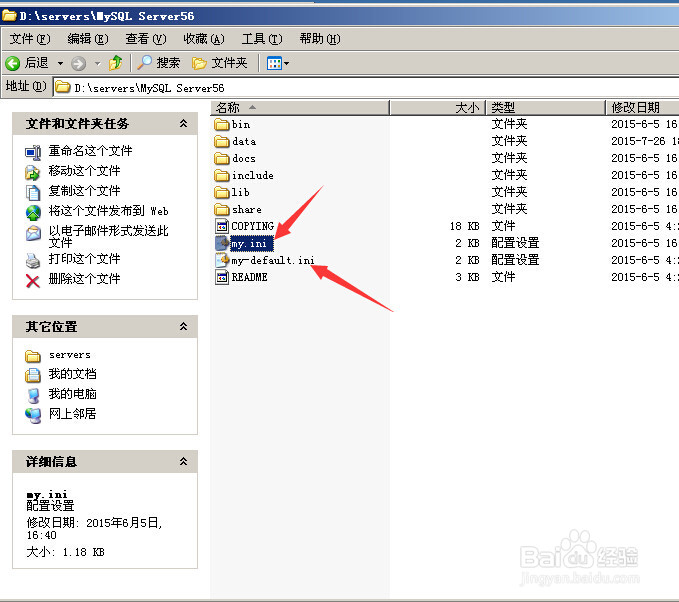This screenshot has width=679, height=602.
Task: Click 重命名这个文件 link
Action: tap(91, 151)
